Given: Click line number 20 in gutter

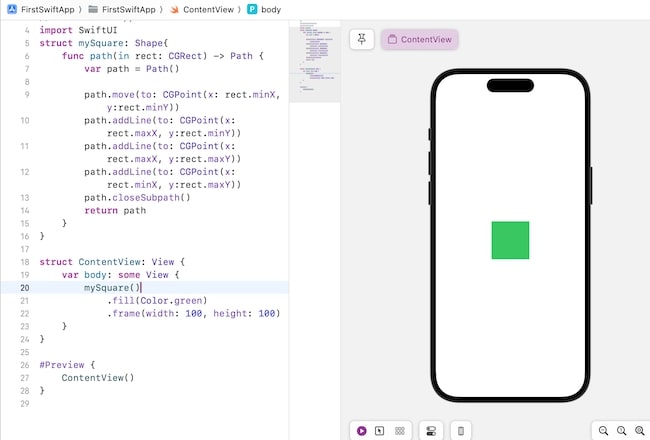Looking at the screenshot, I should pyautogui.click(x=24, y=287).
